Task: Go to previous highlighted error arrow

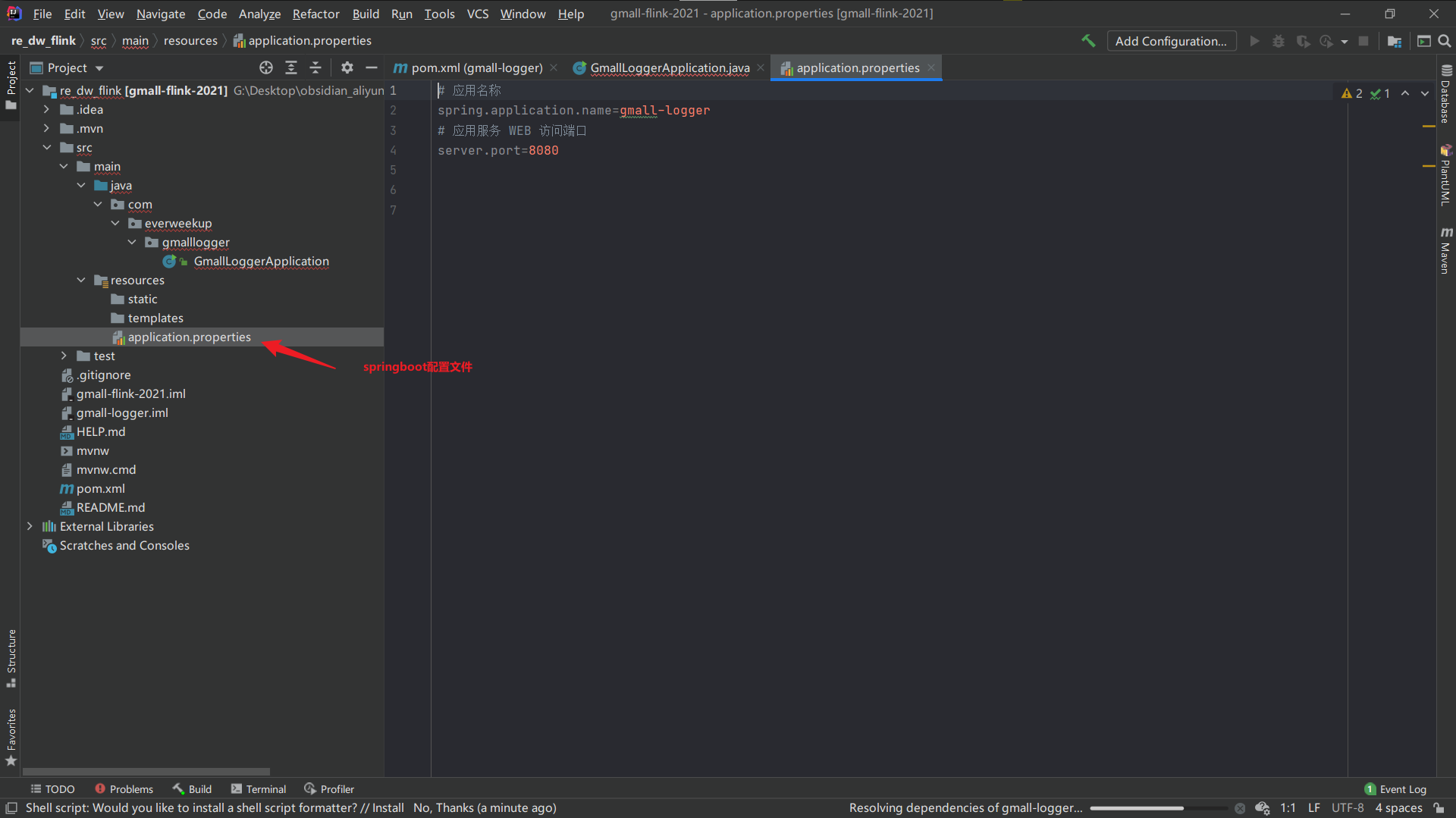Action: (1405, 93)
